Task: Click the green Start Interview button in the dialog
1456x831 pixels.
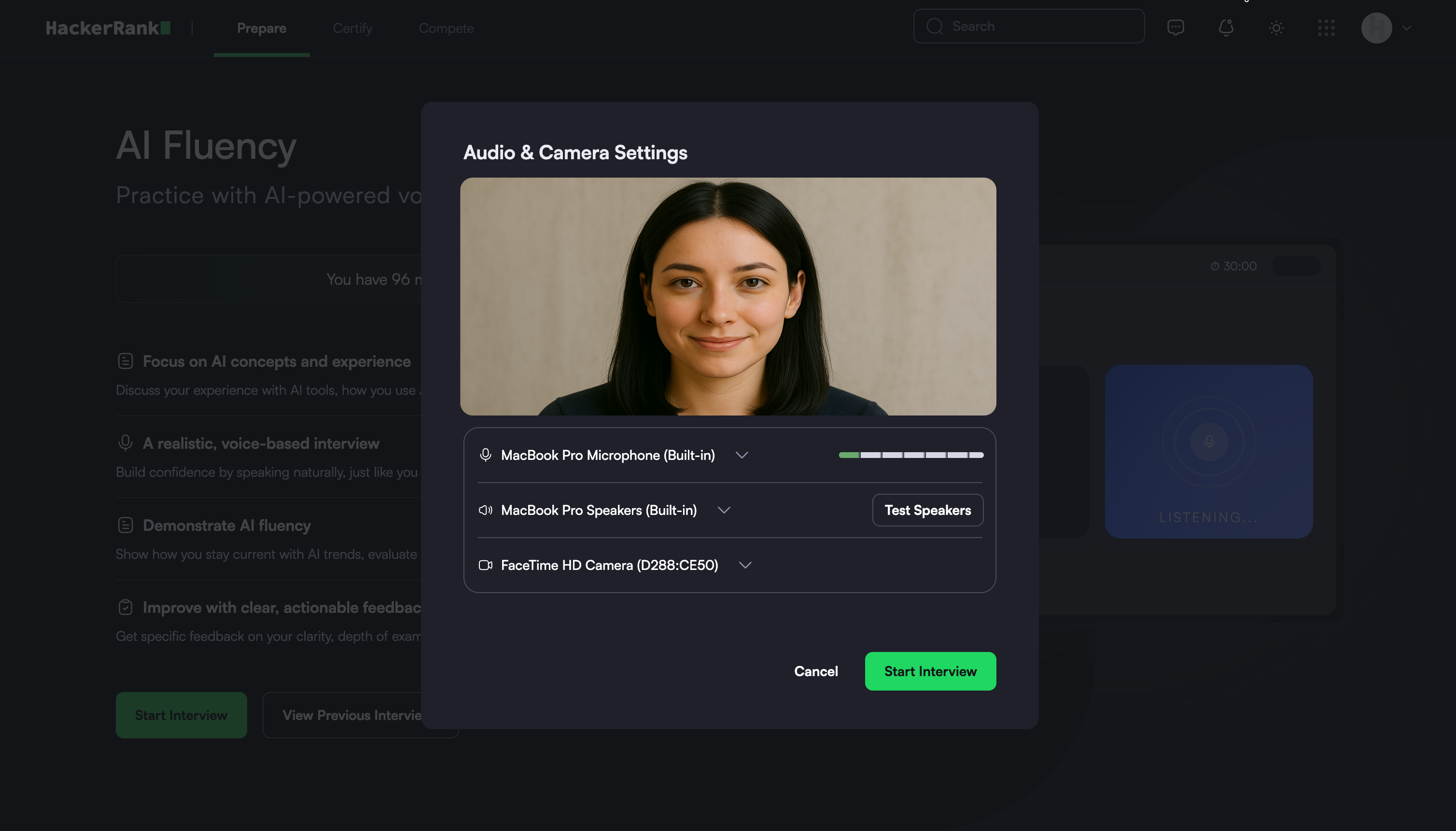Action: tap(930, 671)
